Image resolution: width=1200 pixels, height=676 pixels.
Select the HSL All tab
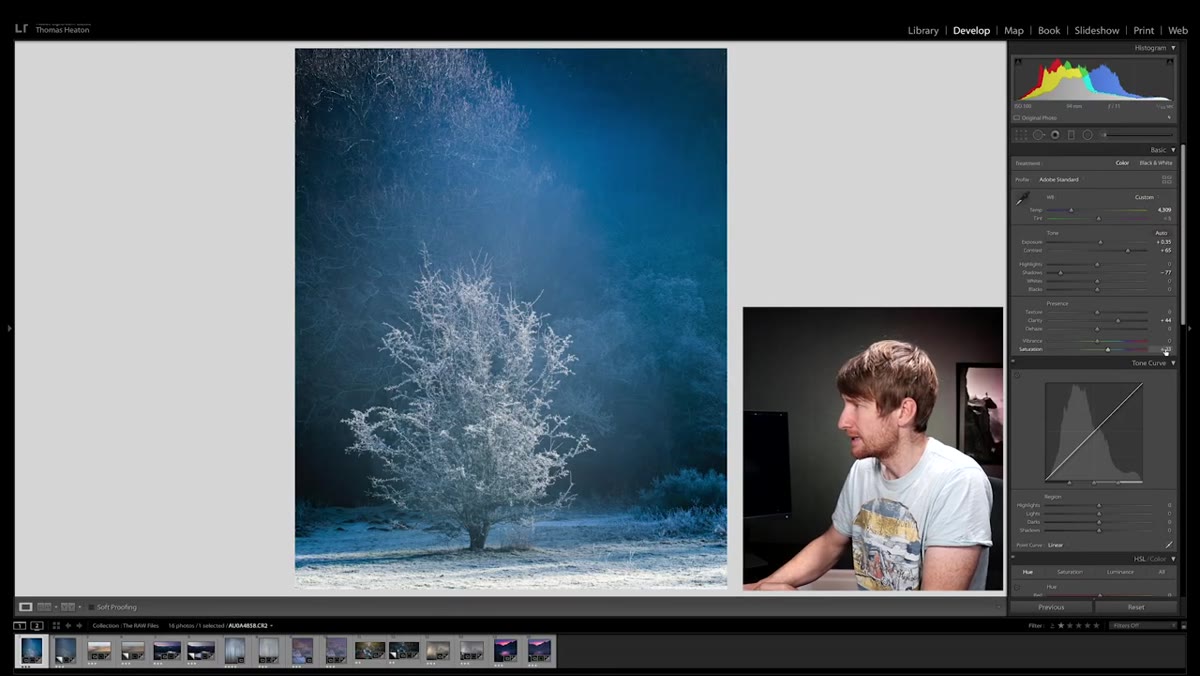point(1161,572)
